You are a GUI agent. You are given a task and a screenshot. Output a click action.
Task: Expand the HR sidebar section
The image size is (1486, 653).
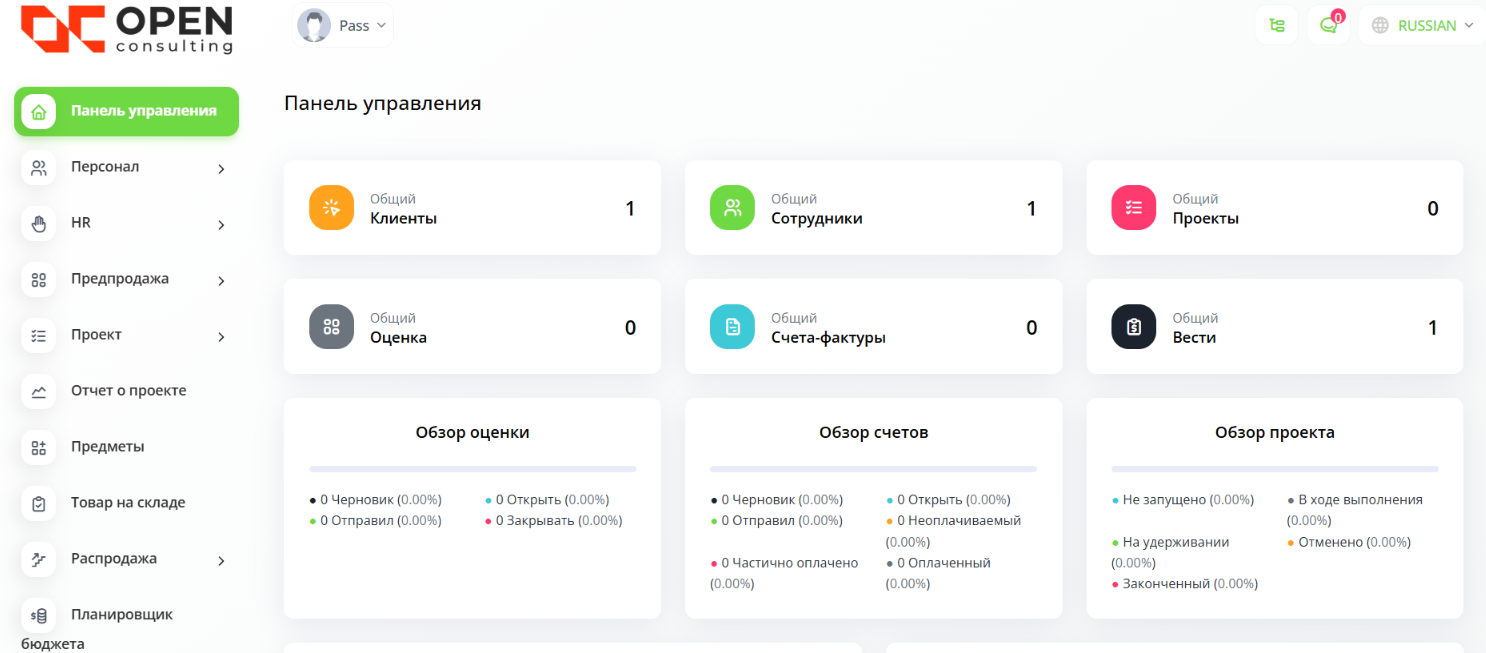pyautogui.click(x=126, y=224)
